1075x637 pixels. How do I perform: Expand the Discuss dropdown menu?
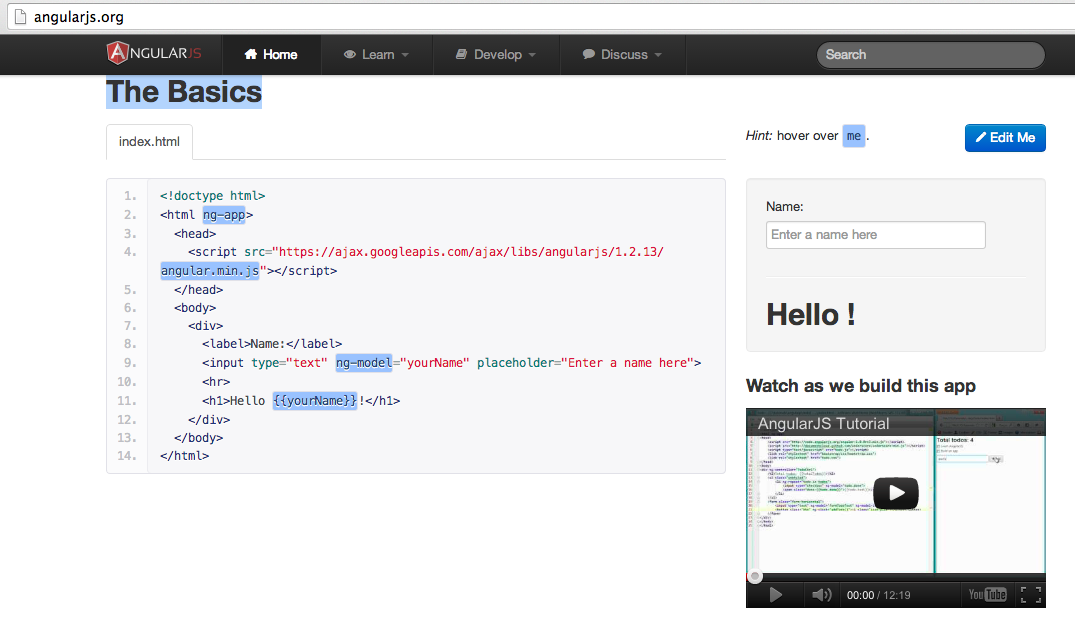coord(622,55)
